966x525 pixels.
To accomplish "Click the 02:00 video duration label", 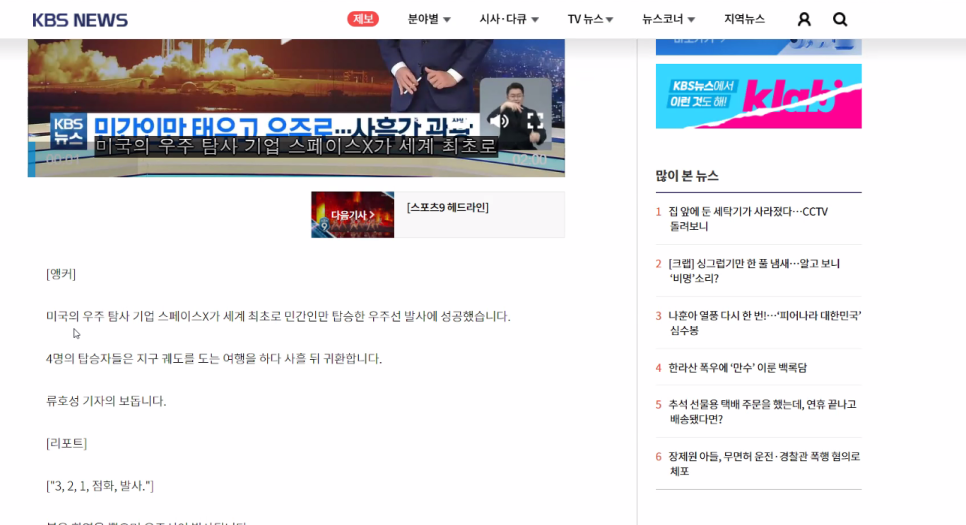I will click(530, 160).
